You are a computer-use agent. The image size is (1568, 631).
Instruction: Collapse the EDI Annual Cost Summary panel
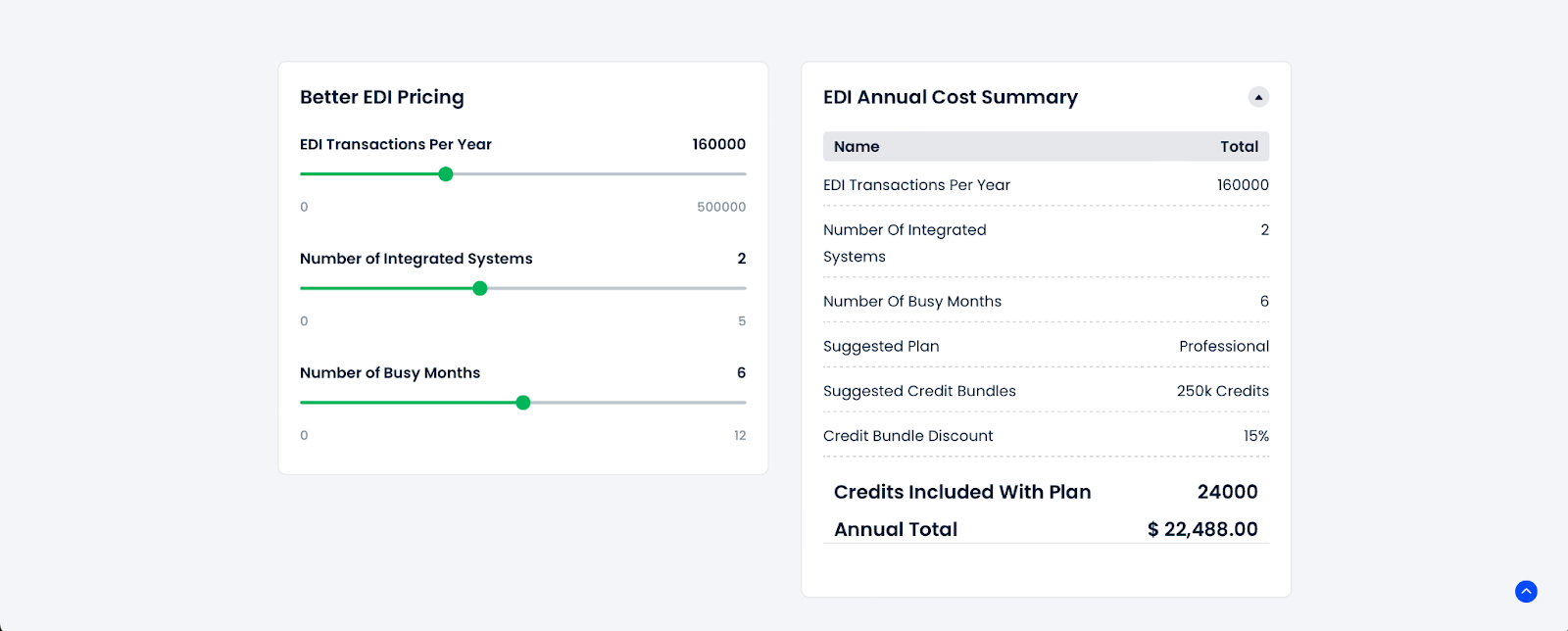pyautogui.click(x=1258, y=96)
